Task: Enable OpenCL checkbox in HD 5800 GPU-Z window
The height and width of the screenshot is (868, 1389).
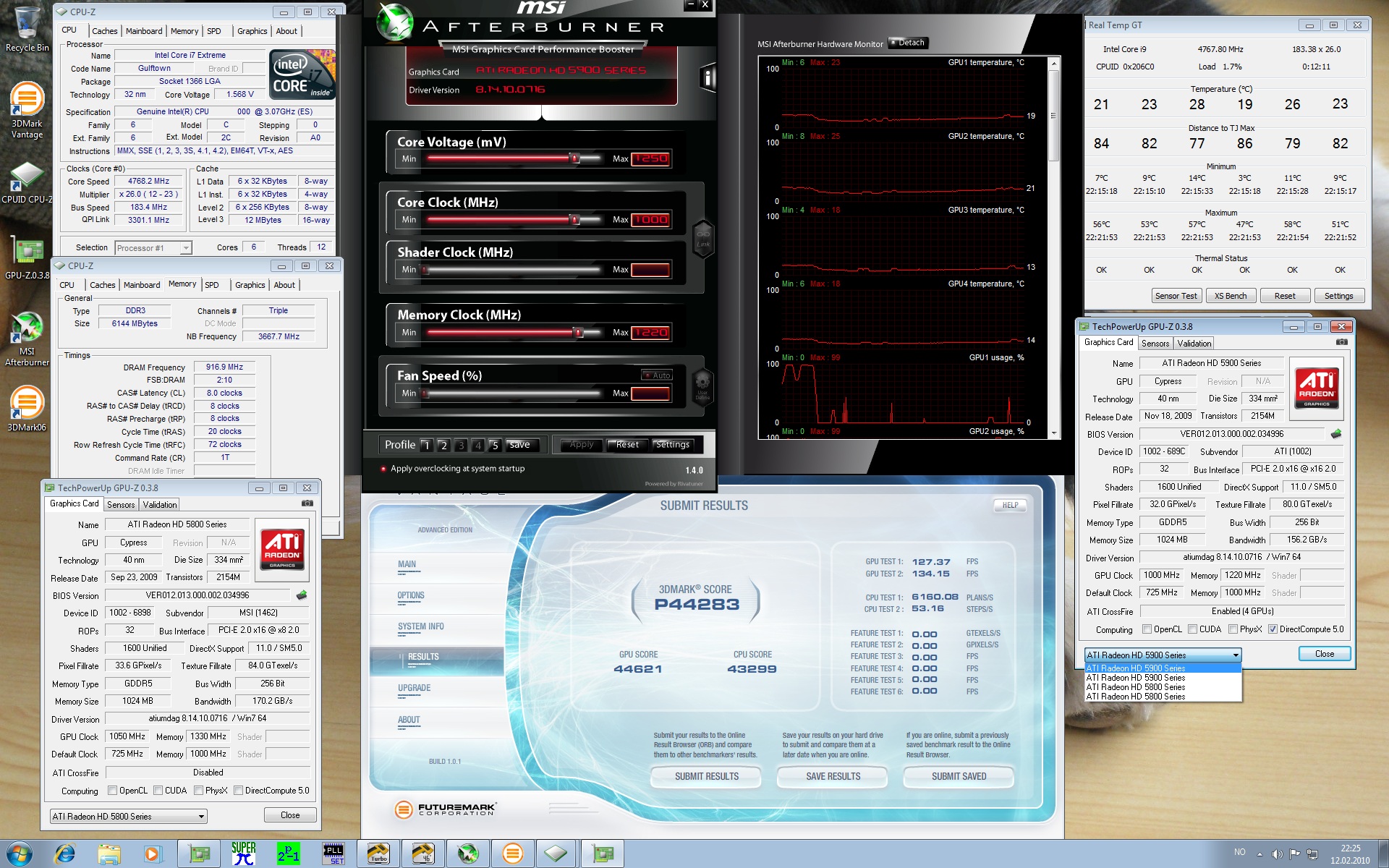Action: coord(112,791)
